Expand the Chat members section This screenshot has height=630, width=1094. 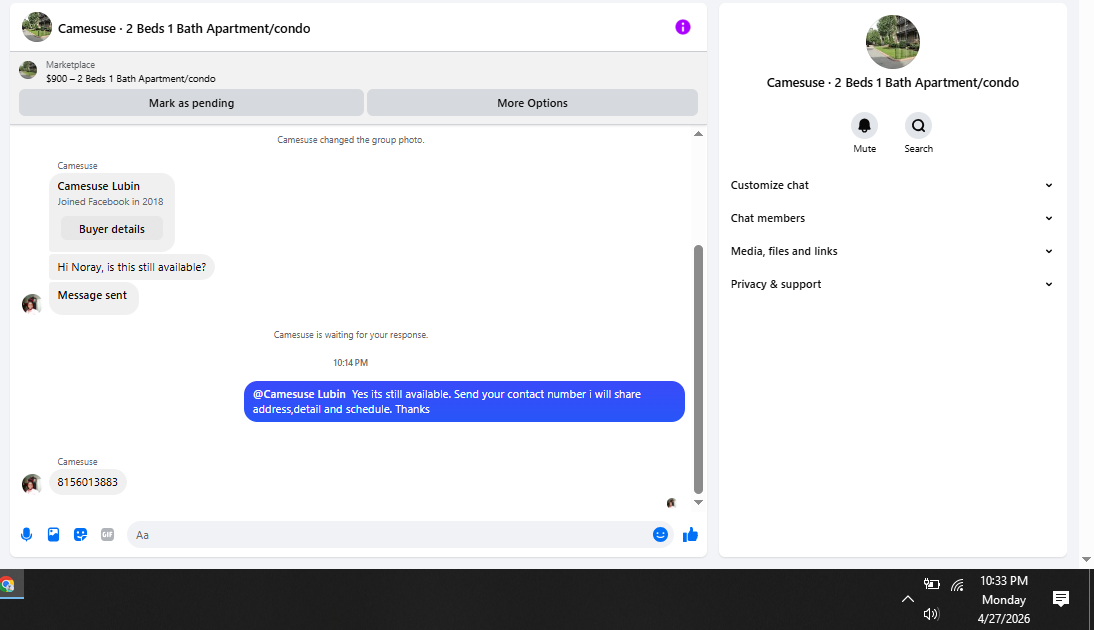pos(892,218)
